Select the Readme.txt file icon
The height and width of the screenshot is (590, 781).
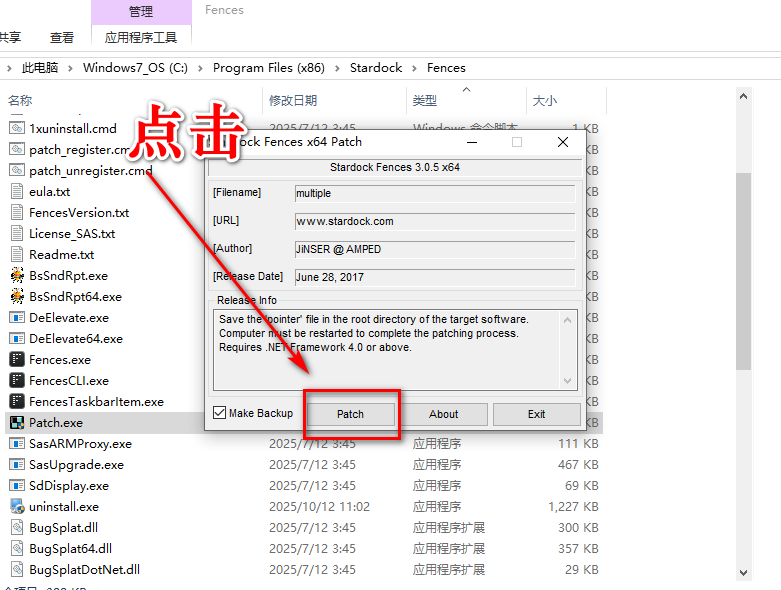pyautogui.click(x=17, y=254)
